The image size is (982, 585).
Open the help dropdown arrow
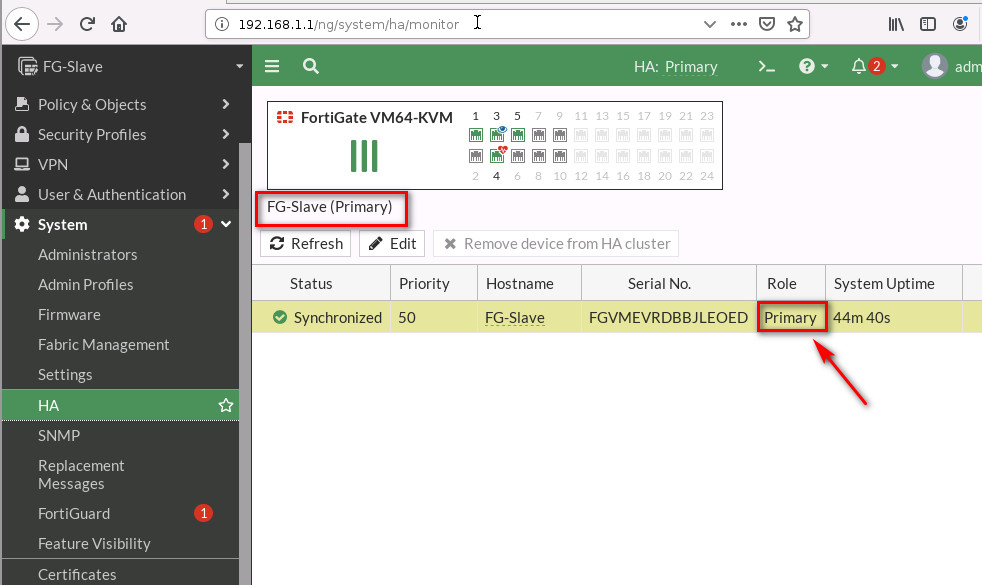(822, 66)
